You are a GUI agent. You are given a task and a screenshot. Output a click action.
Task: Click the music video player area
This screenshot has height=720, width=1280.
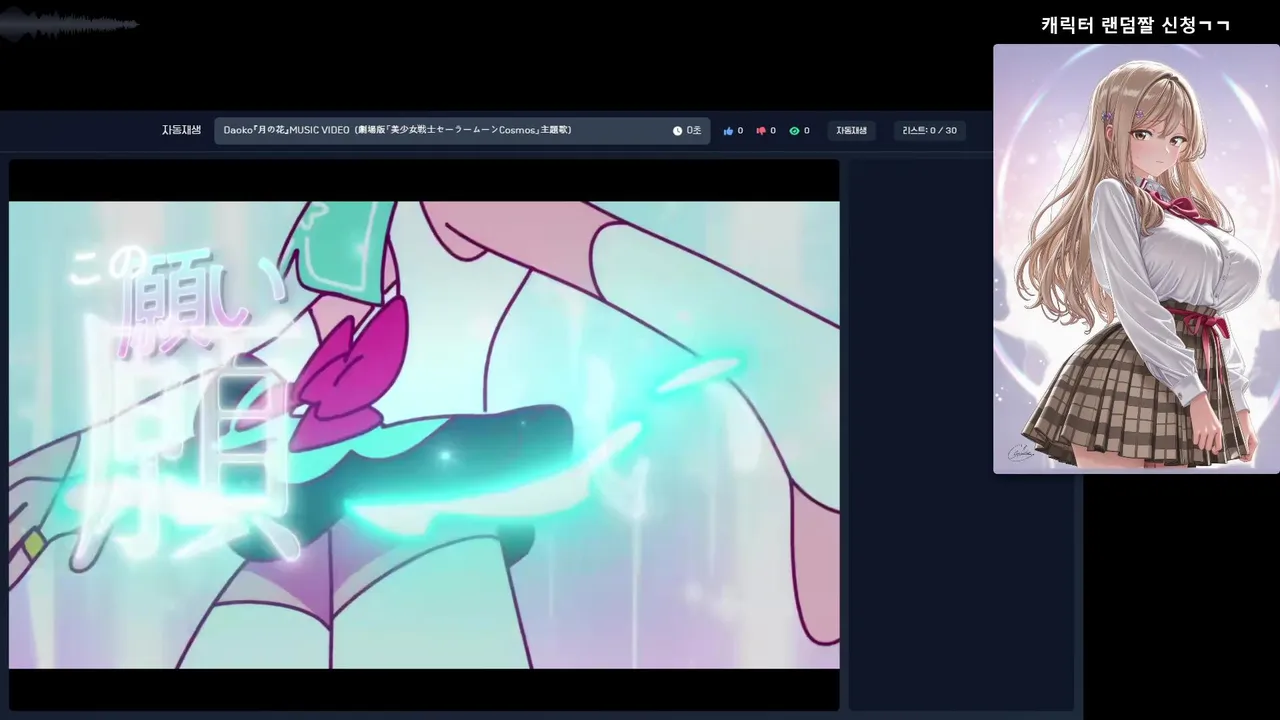click(x=424, y=435)
